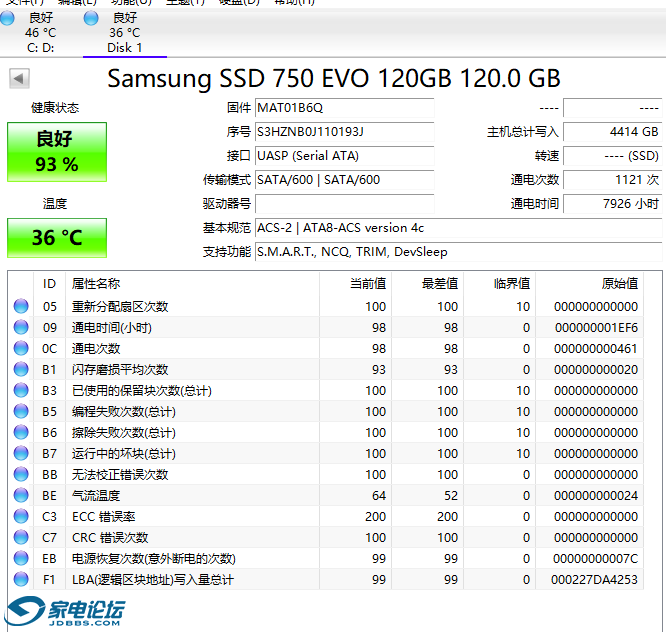Click the ID column header
The width and height of the screenshot is (666, 632).
tap(50, 283)
